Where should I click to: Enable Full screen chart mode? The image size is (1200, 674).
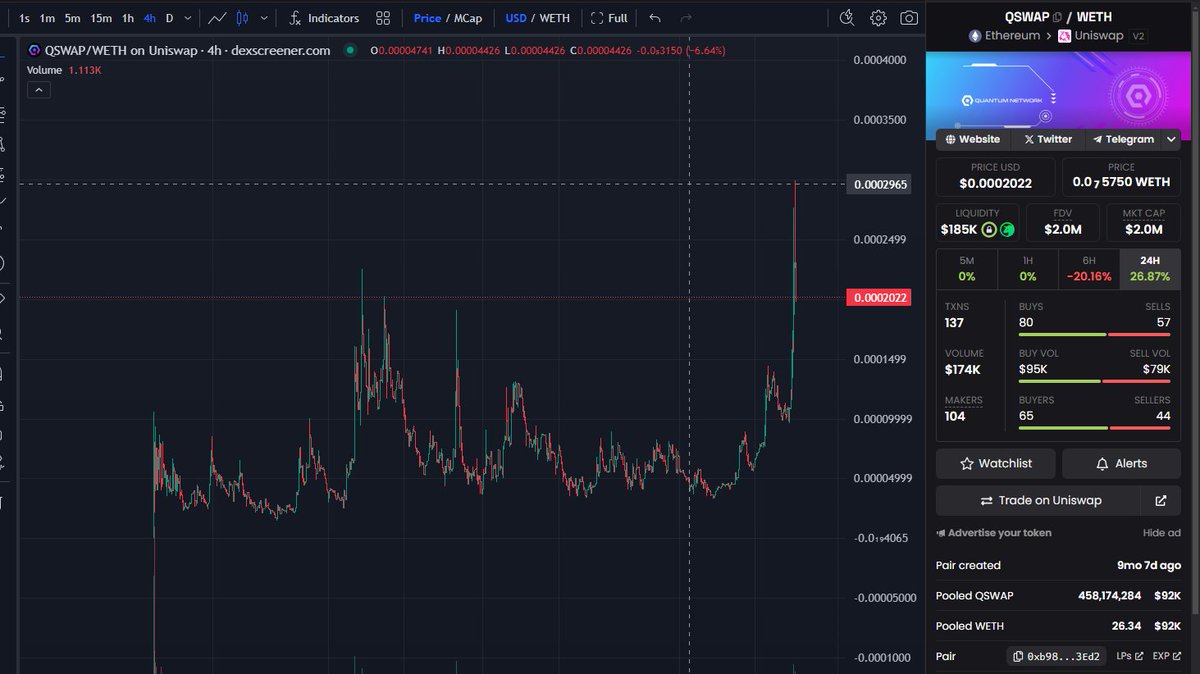(x=607, y=17)
